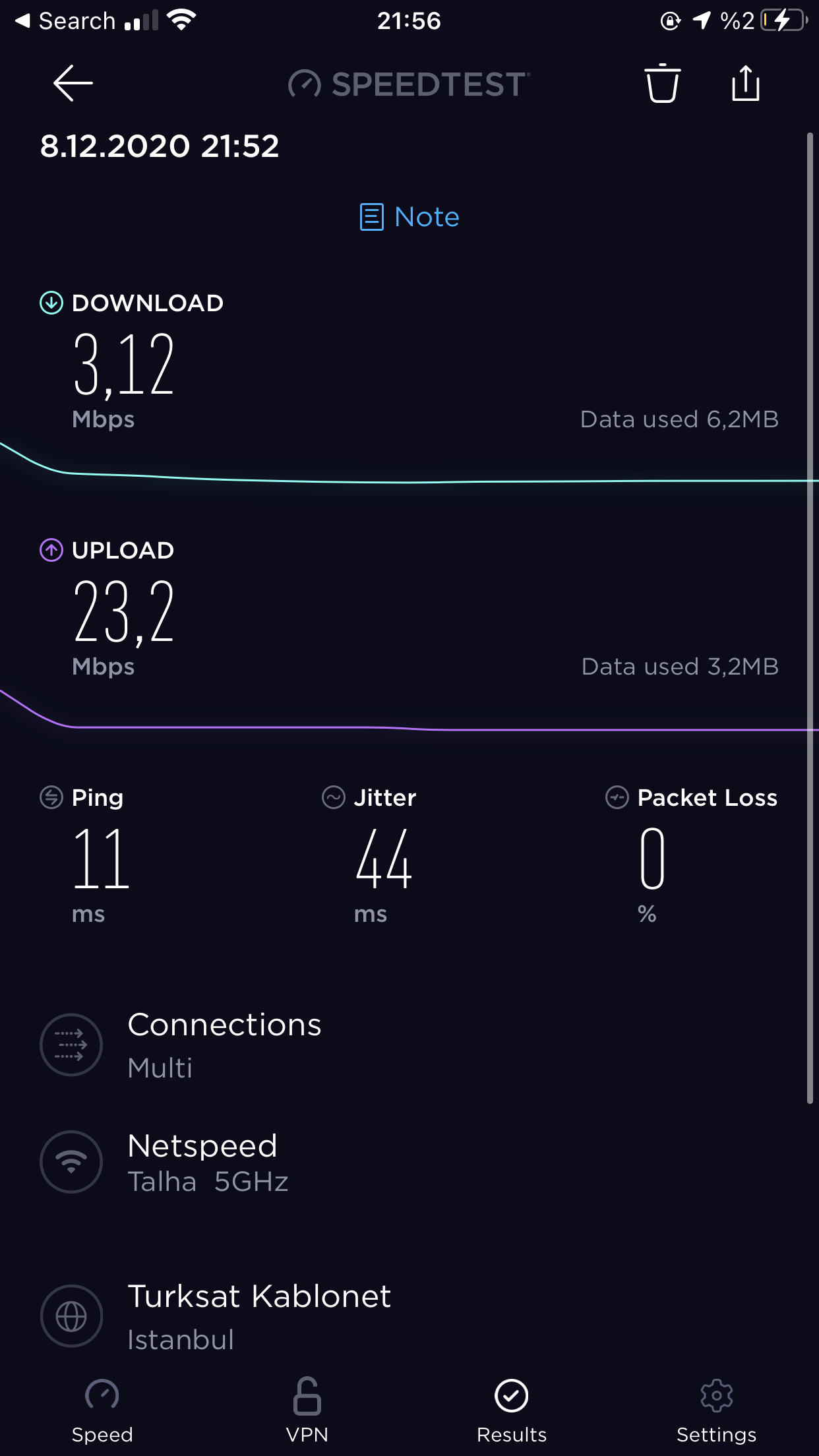Open the Note link
This screenshot has height=1456, width=819.
point(409,217)
